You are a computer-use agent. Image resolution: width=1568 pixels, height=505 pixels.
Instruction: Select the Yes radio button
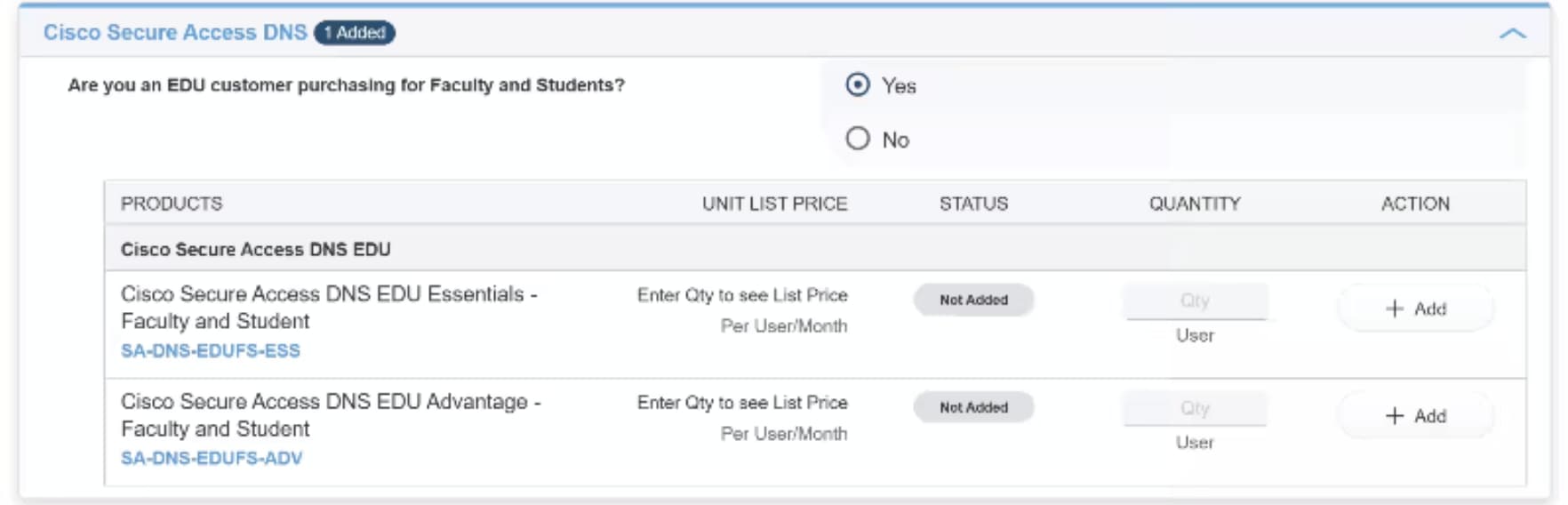(858, 84)
